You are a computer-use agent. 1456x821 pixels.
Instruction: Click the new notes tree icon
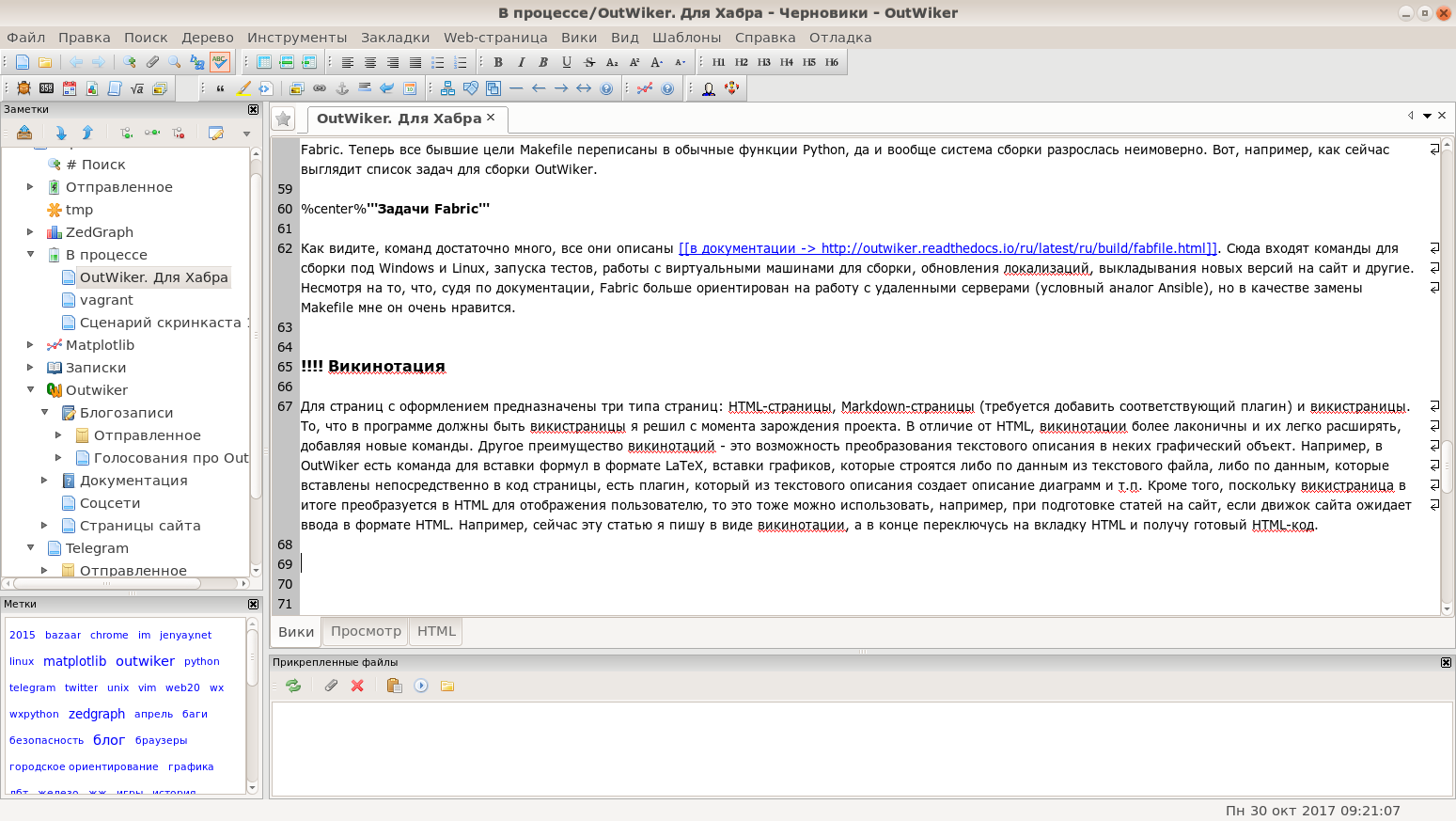(23, 62)
